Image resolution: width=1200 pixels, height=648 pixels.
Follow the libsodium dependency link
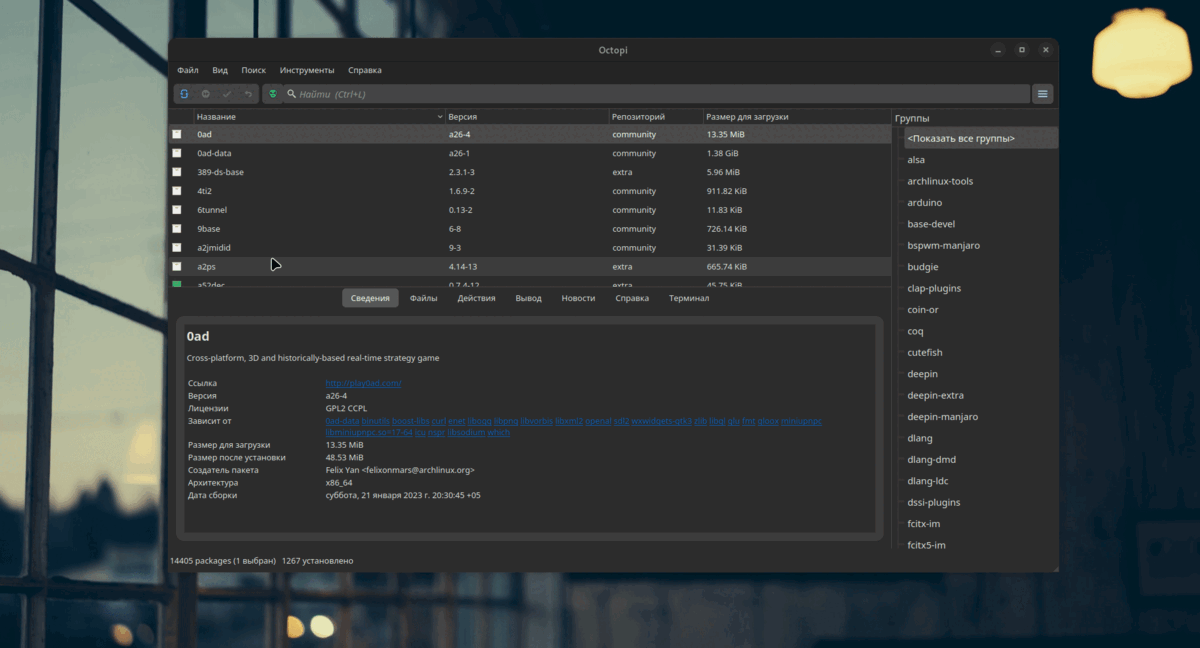467,433
